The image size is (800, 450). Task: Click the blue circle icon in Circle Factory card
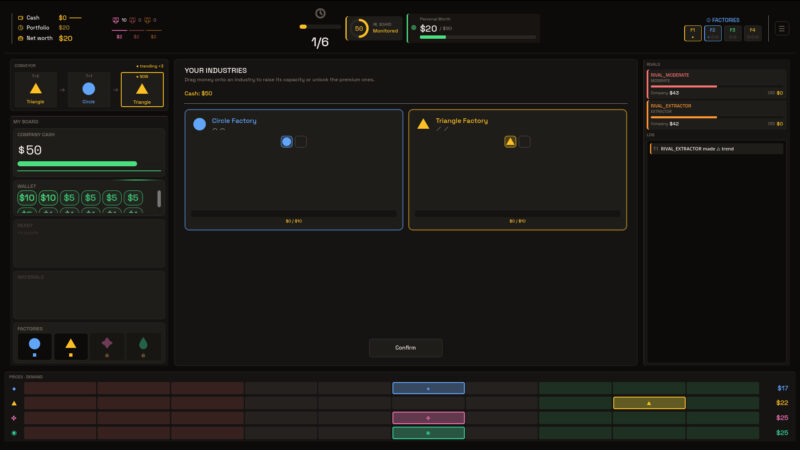(199, 123)
